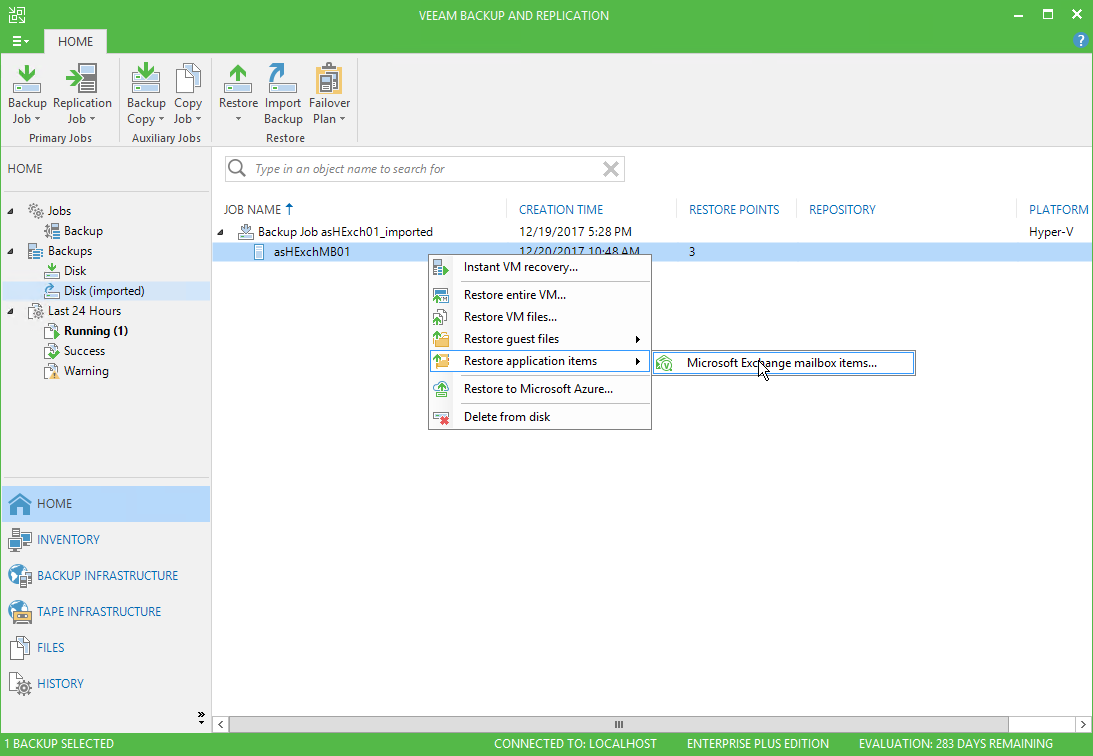Focus the object name search field
Screen dimensions: 1093x756
click(425, 169)
